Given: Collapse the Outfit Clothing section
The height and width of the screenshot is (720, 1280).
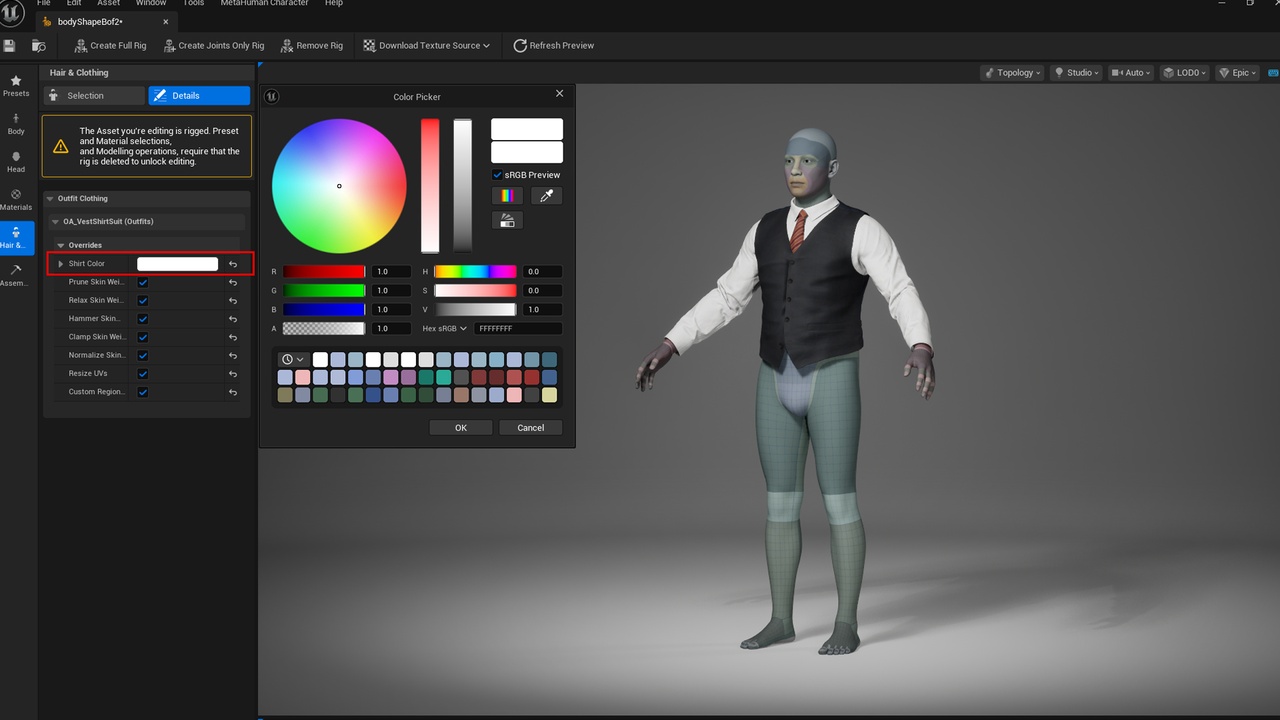Looking at the screenshot, I should tap(51, 199).
